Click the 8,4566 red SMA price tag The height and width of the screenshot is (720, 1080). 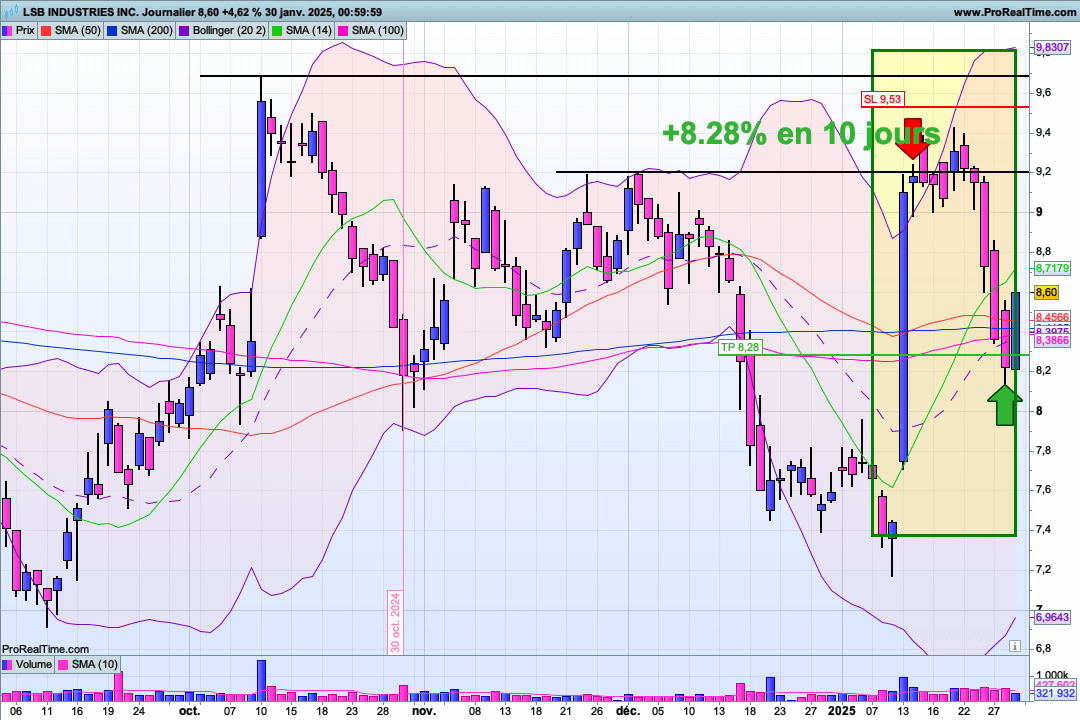coord(1052,318)
